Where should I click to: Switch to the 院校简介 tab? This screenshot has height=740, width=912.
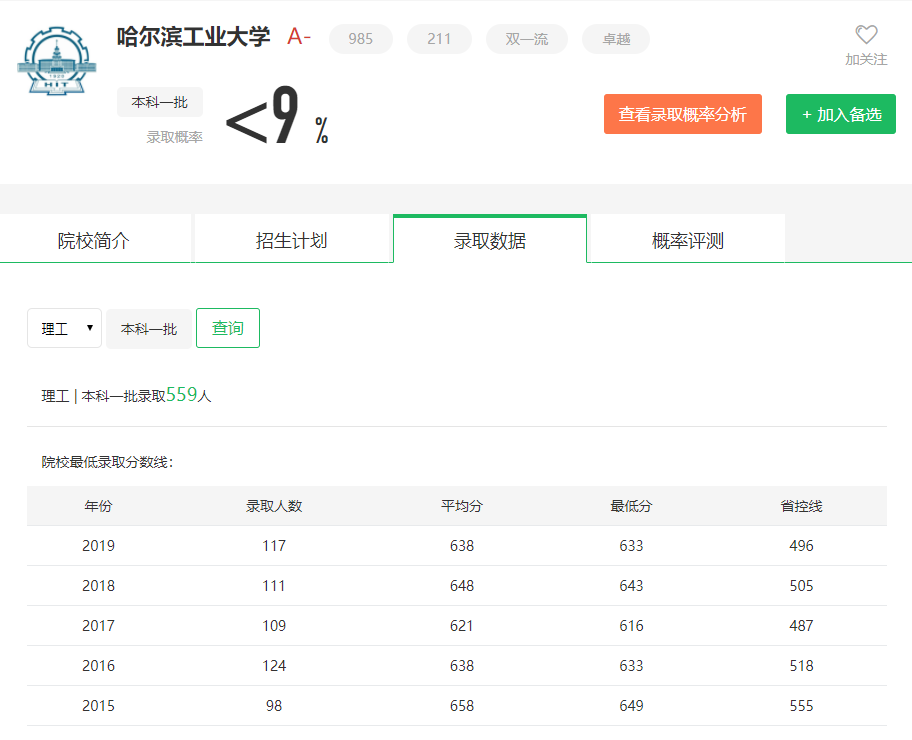tap(95, 240)
